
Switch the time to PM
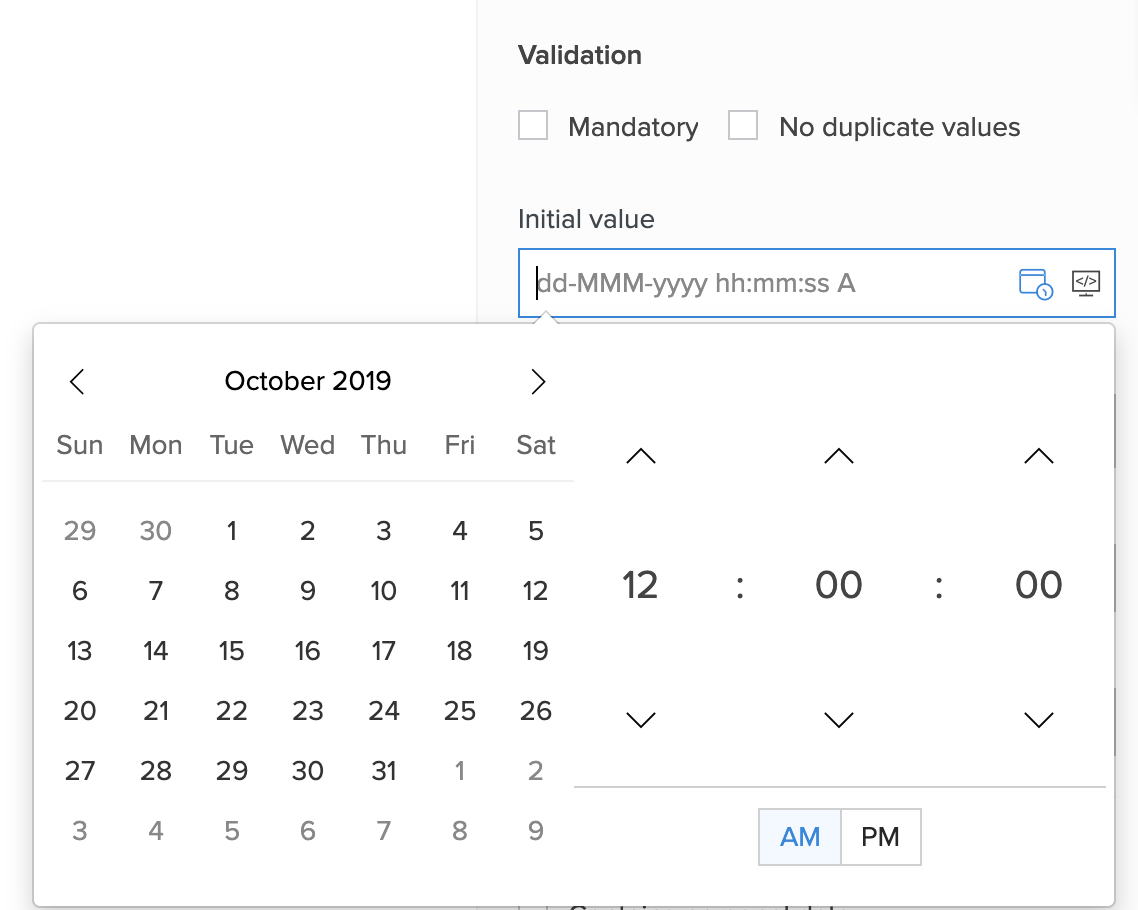pyautogui.click(x=880, y=836)
